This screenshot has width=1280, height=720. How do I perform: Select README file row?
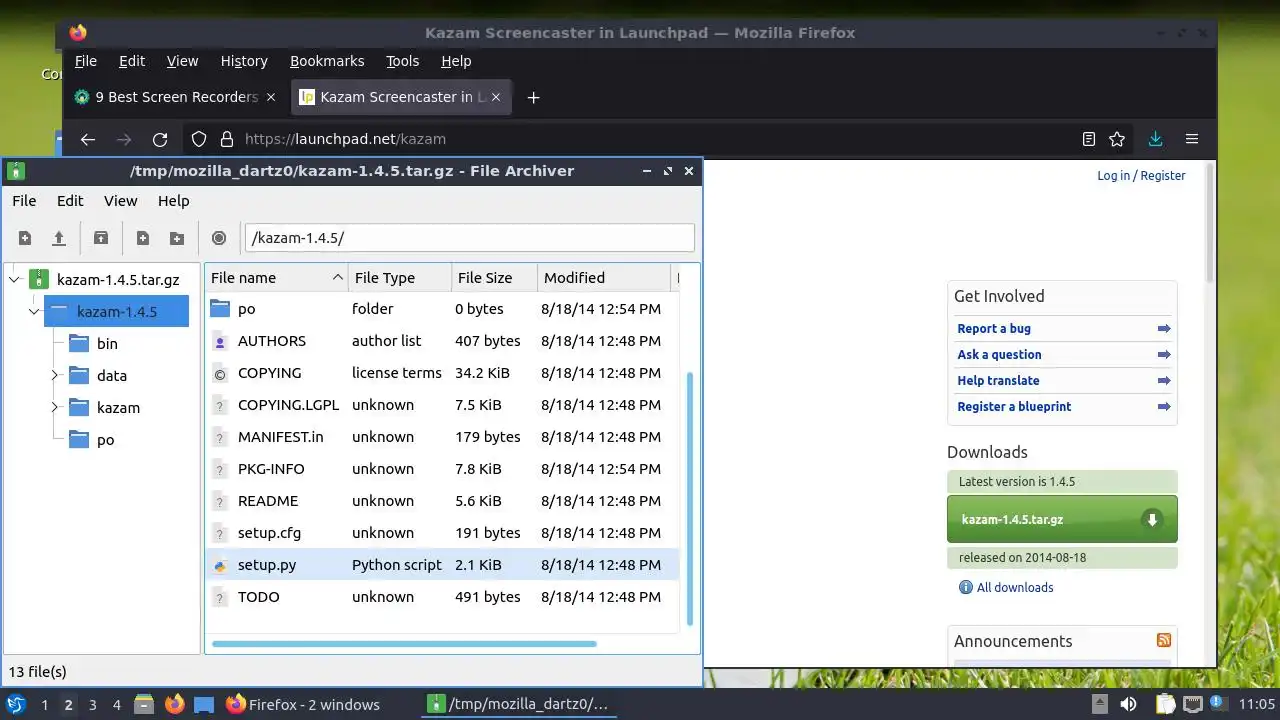coord(441,501)
